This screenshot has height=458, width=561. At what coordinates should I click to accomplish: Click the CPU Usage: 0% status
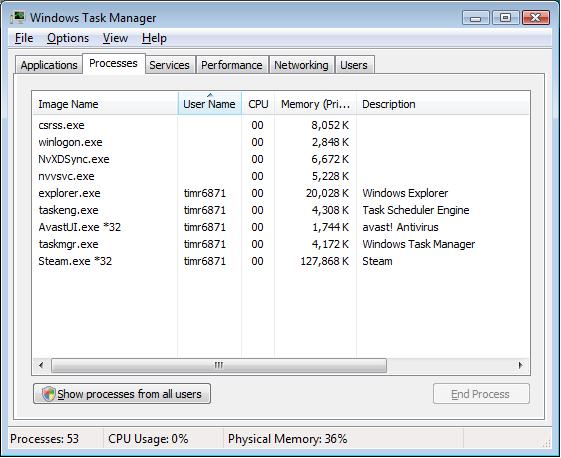148,439
